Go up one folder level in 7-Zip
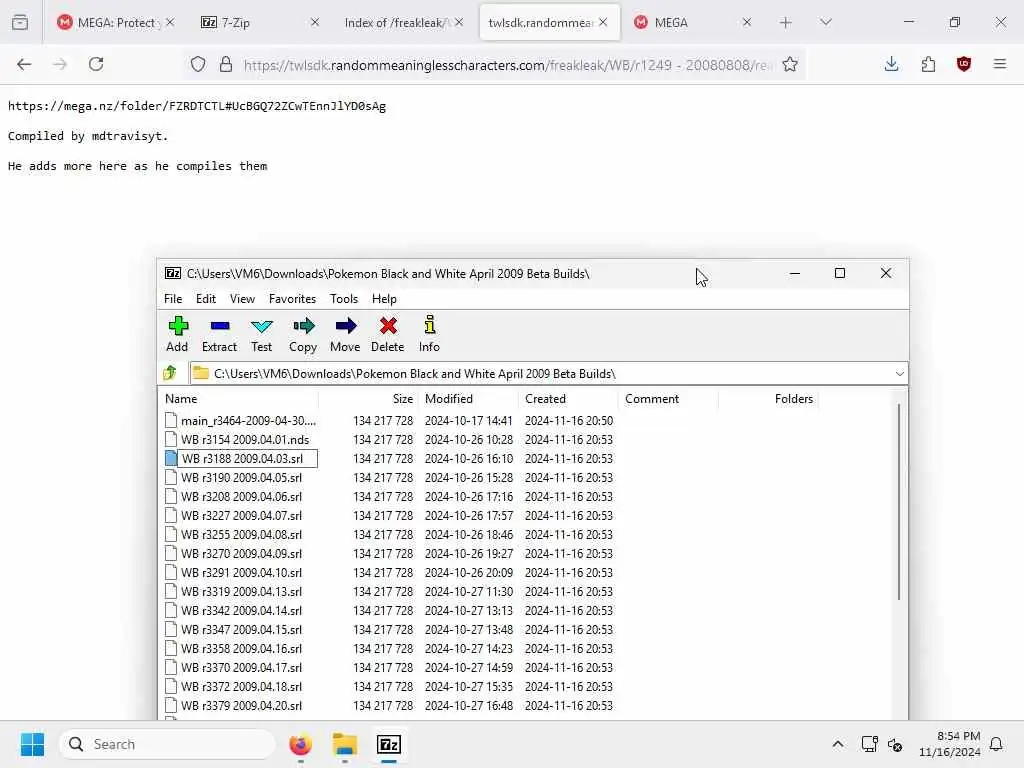Image resolution: width=1024 pixels, height=768 pixels. 170,373
